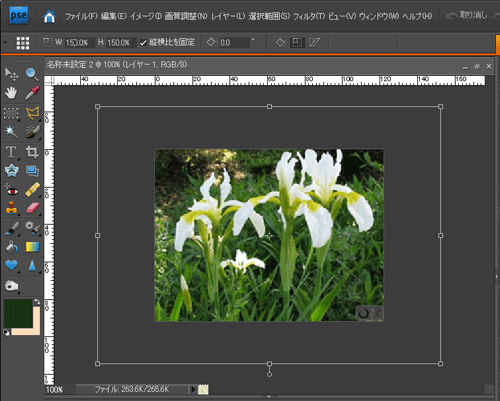Select the blue triangle Sharpen tool
Viewport: 500px width, 401px height.
point(32,266)
